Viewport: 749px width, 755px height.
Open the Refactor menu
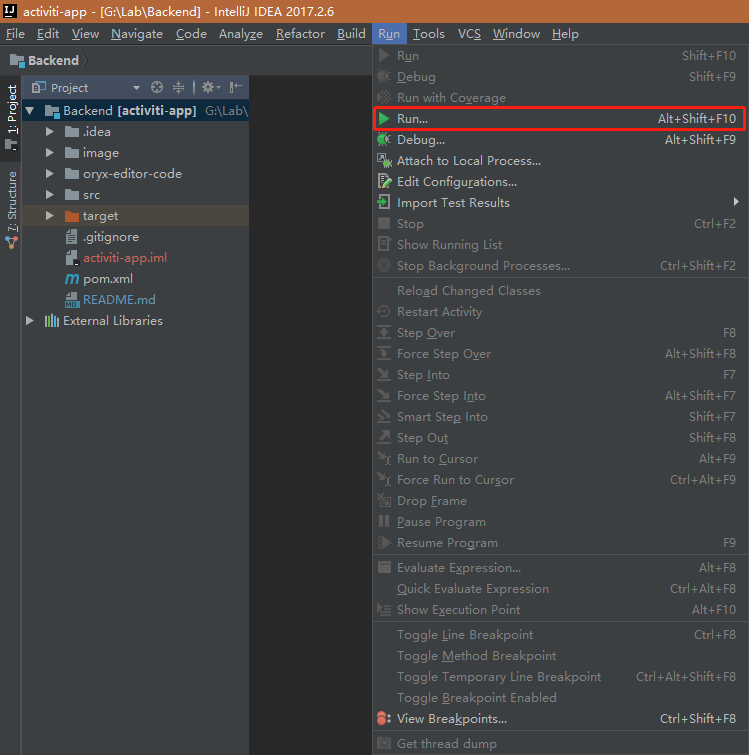click(x=300, y=34)
